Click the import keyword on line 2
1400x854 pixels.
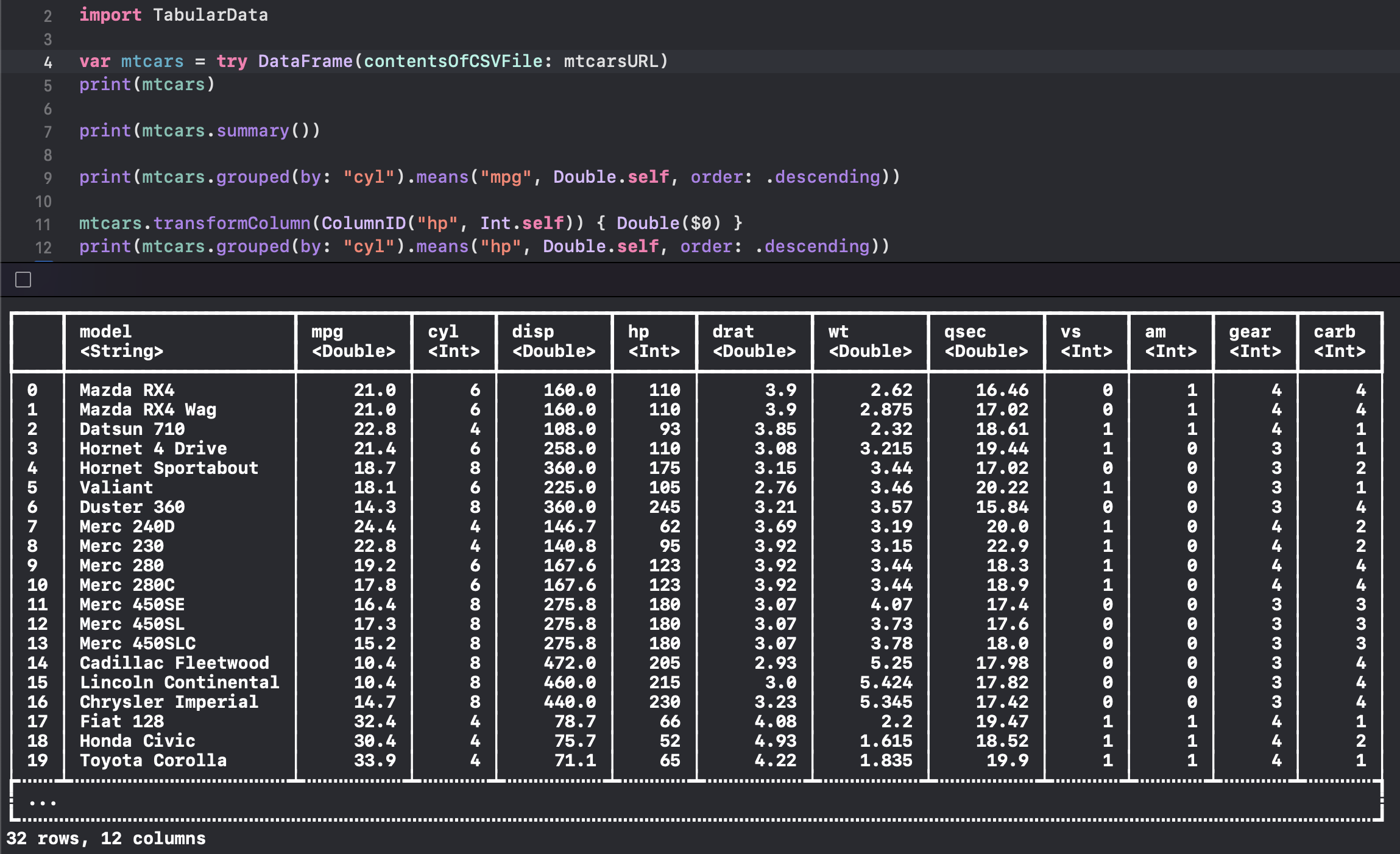tap(110, 15)
